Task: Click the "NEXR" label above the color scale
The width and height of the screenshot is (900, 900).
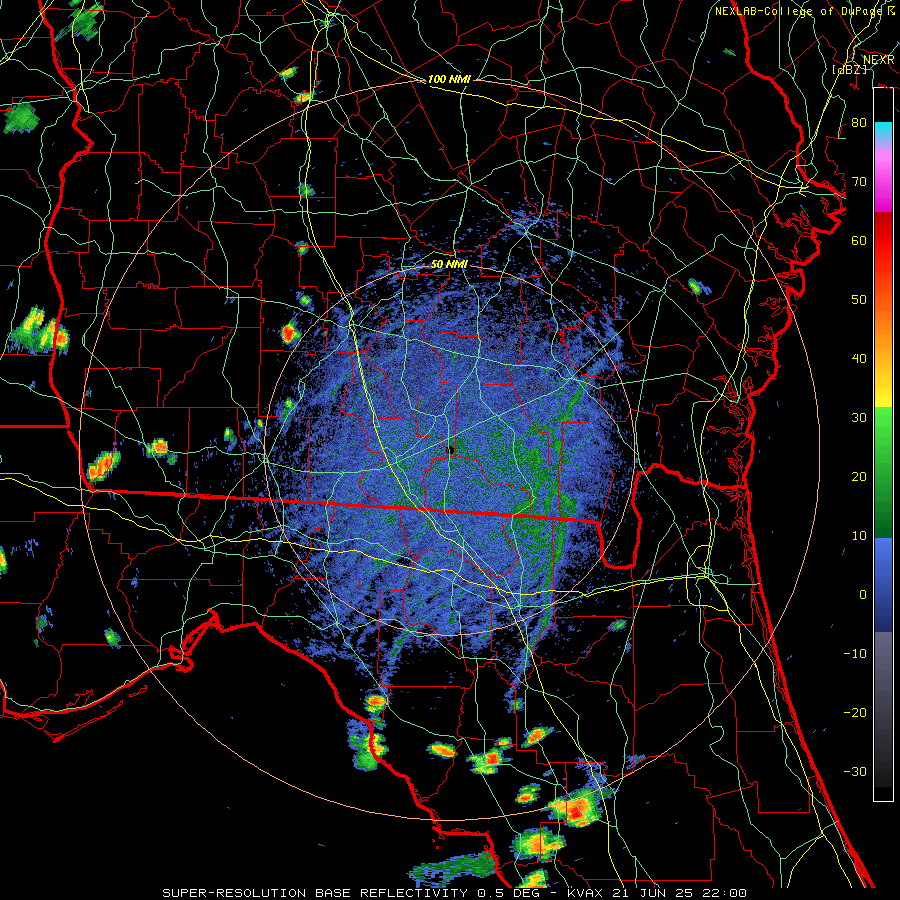Action: (879, 60)
